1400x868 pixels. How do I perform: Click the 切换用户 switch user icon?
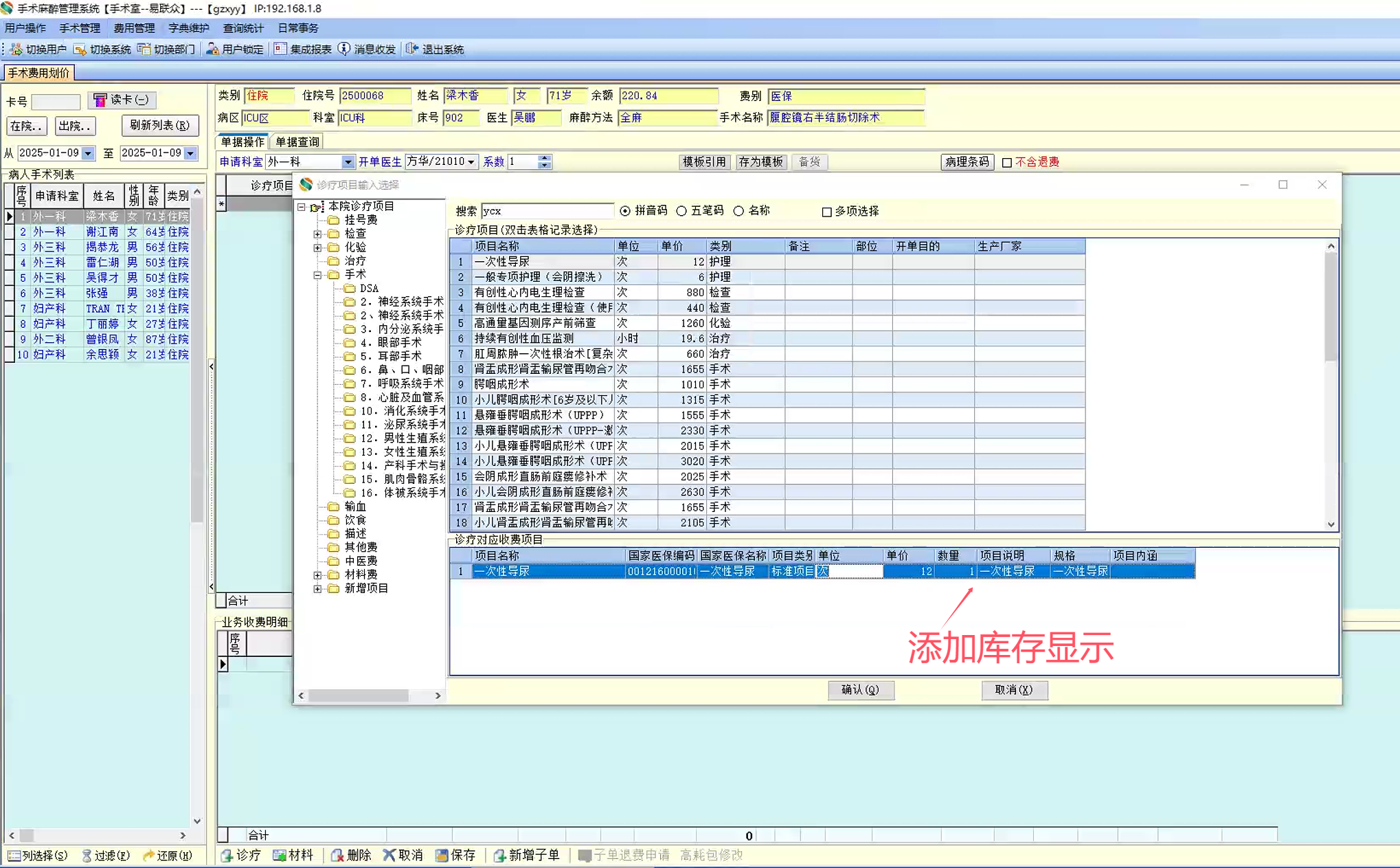coord(16,49)
